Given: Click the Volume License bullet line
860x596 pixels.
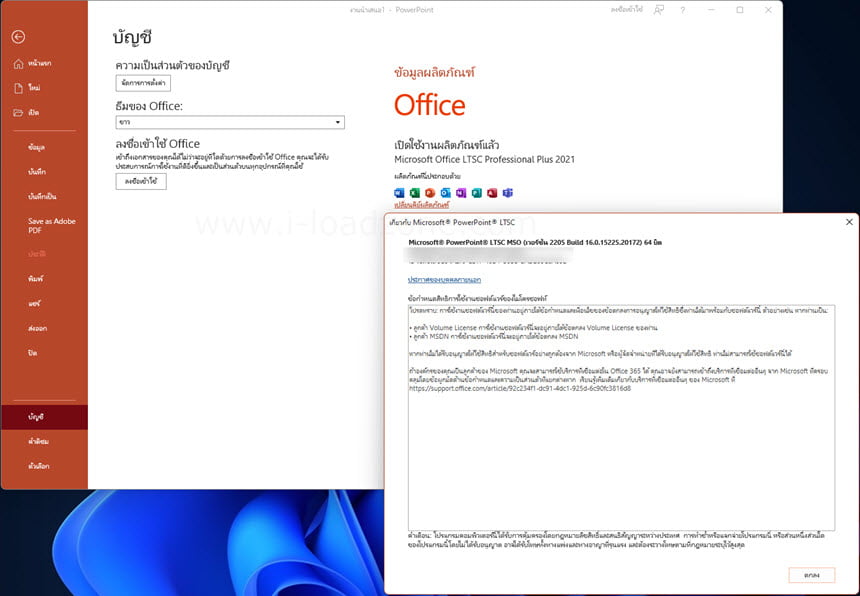Looking at the screenshot, I should pyautogui.click(x=533, y=327).
